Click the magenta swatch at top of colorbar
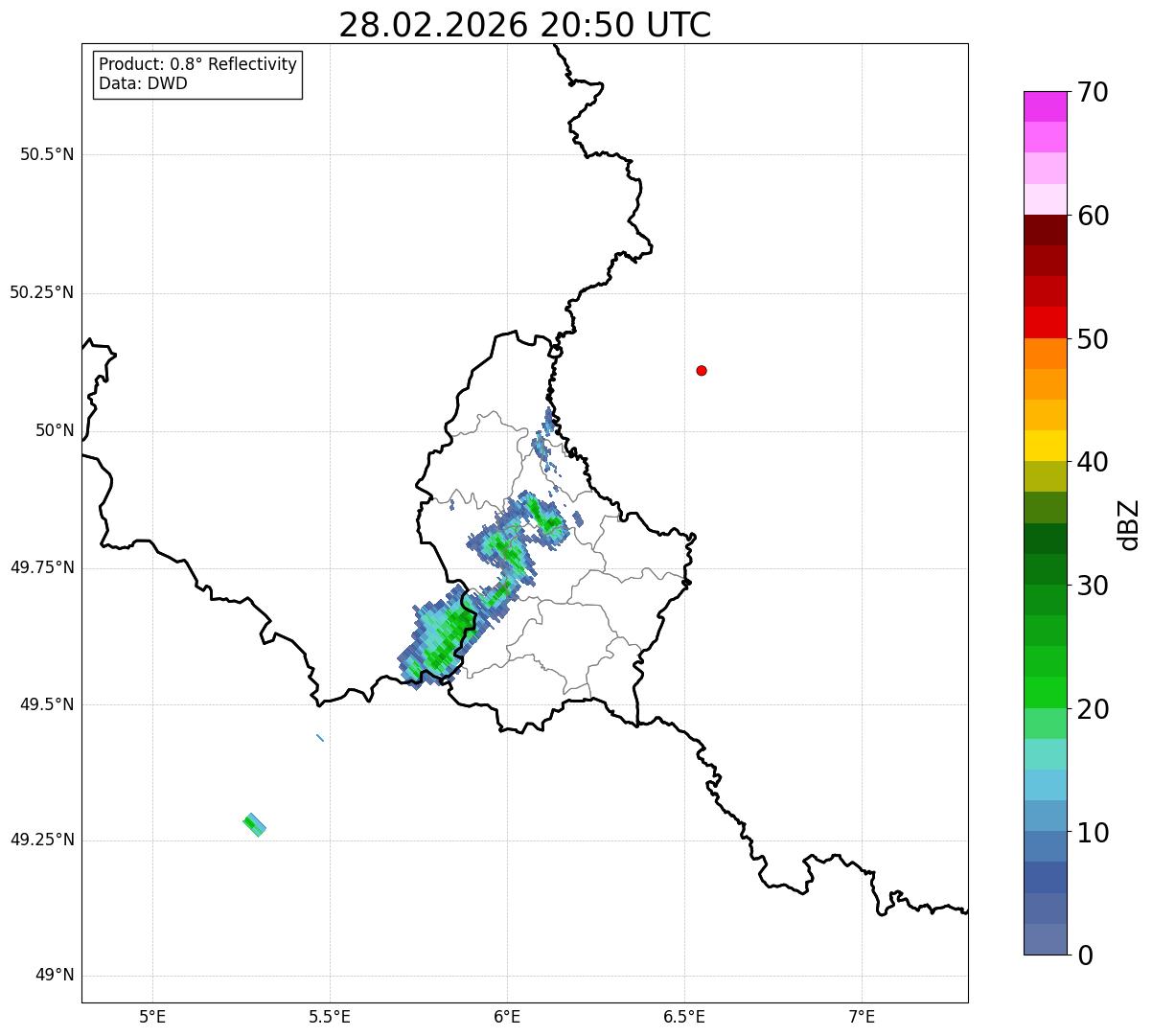The width and height of the screenshot is (1152, 1036). [x=1045, y=107]
